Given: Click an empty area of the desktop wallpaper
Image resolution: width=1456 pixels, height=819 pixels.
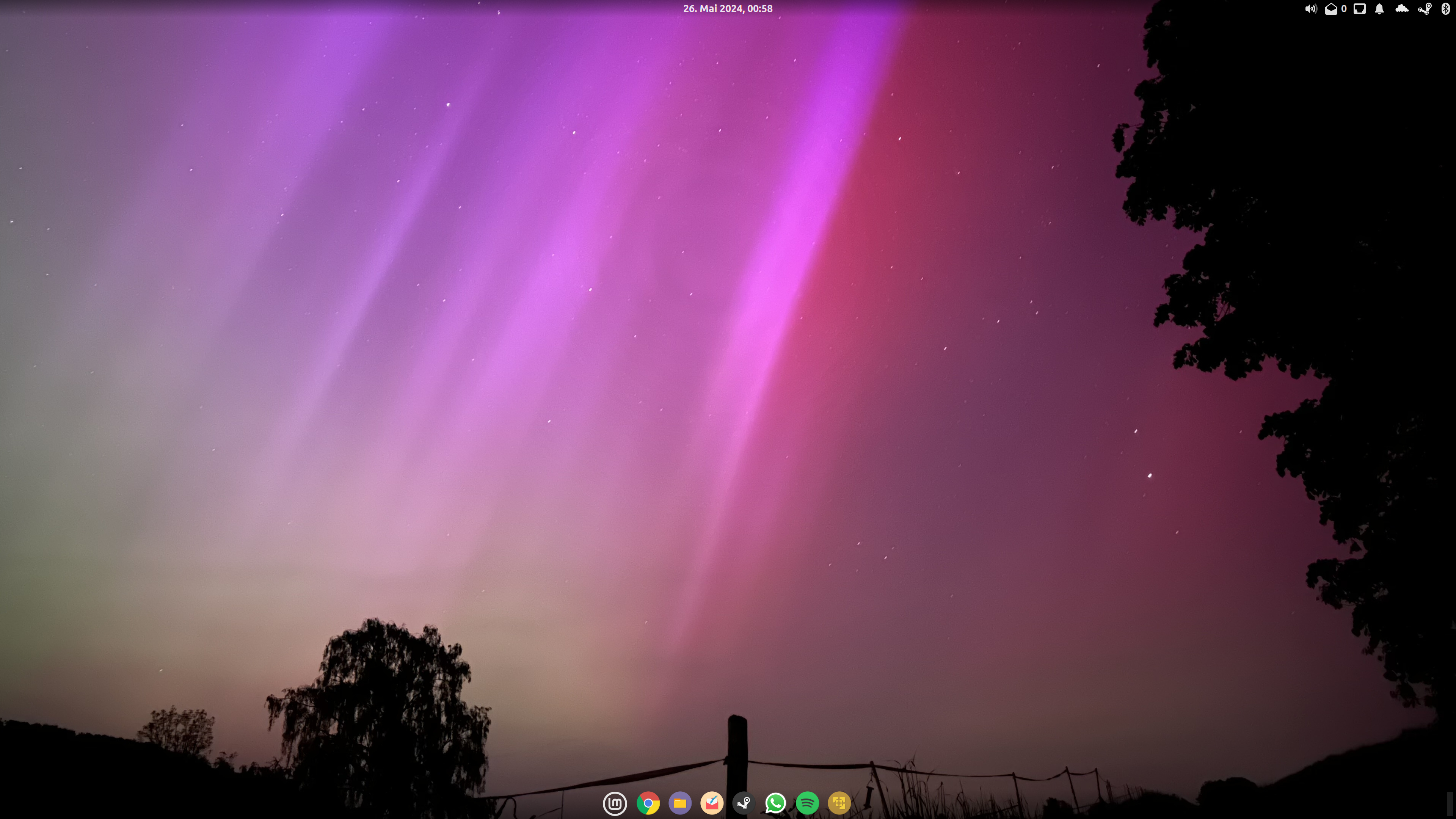Looking at the screenshot, I should coord(339,395).
